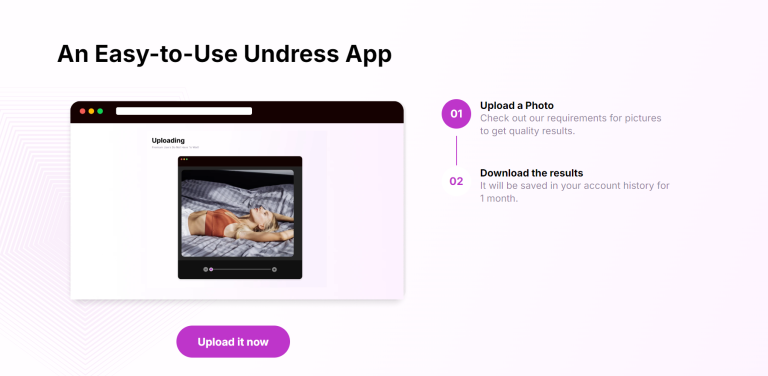The height and width of the screenshot is (376, 768).
Task: Click tiny window dots on inner preview panel
Action: (x=184, y=159)
